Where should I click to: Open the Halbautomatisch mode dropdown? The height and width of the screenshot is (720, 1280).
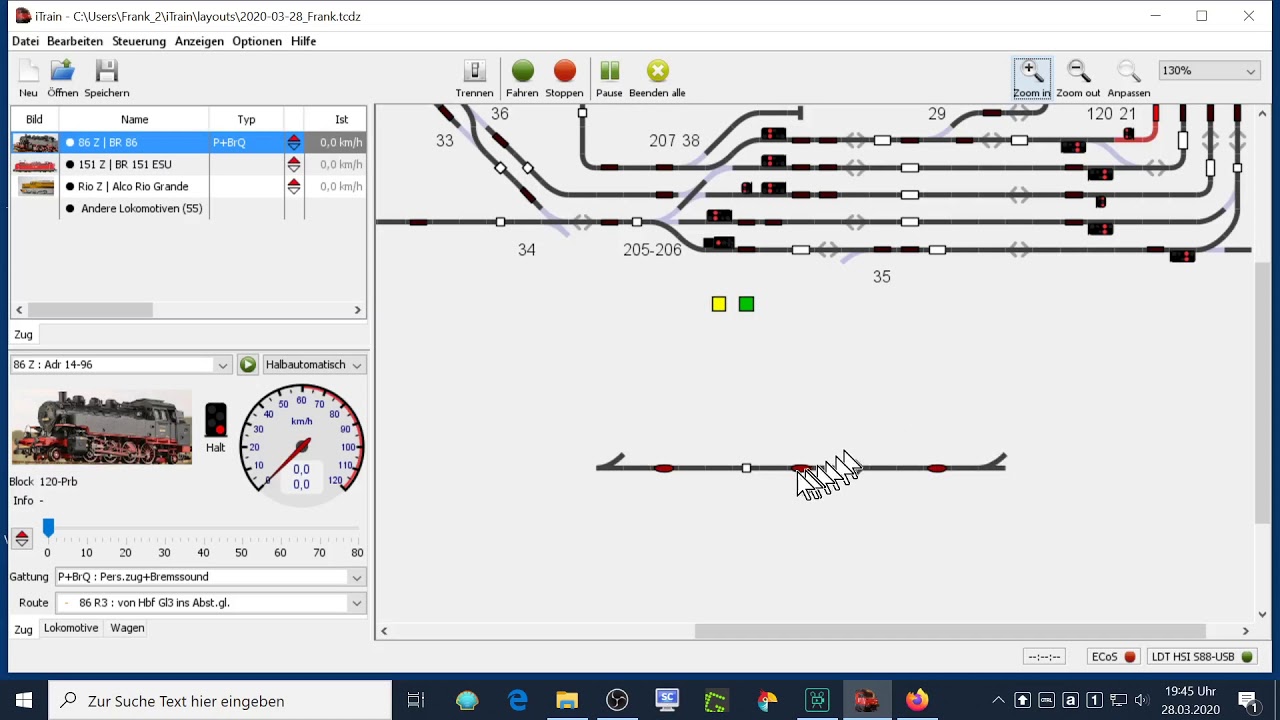(313, 365)
